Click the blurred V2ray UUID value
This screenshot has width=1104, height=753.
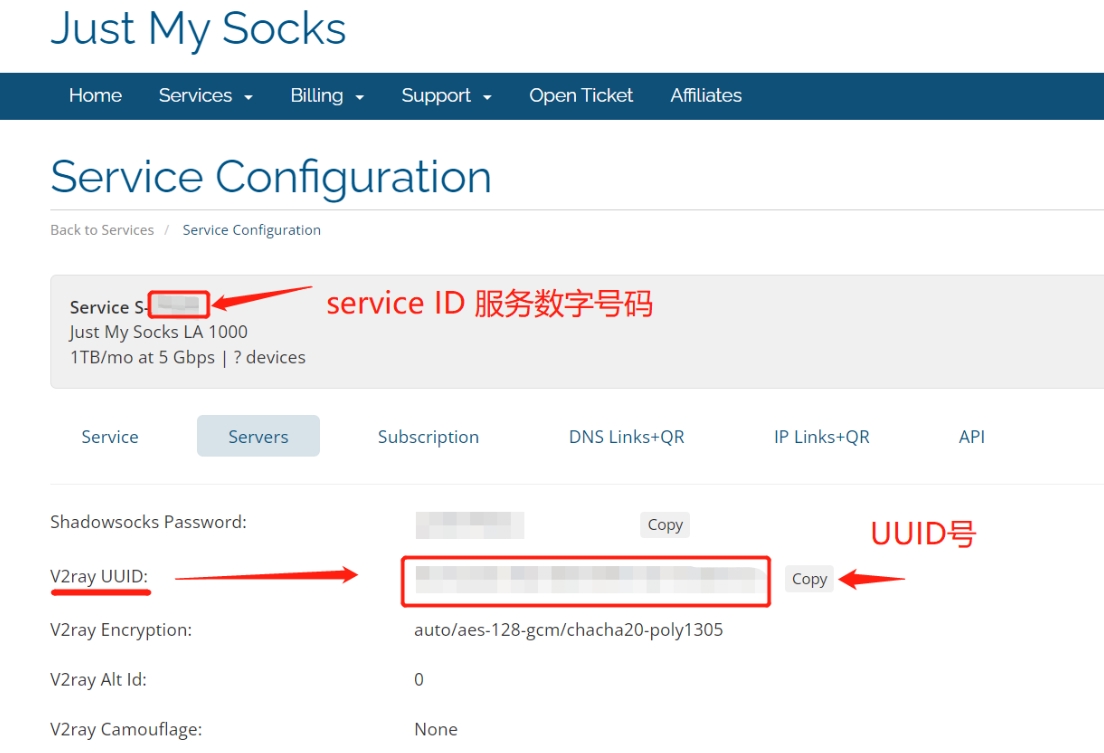(590, 580)
